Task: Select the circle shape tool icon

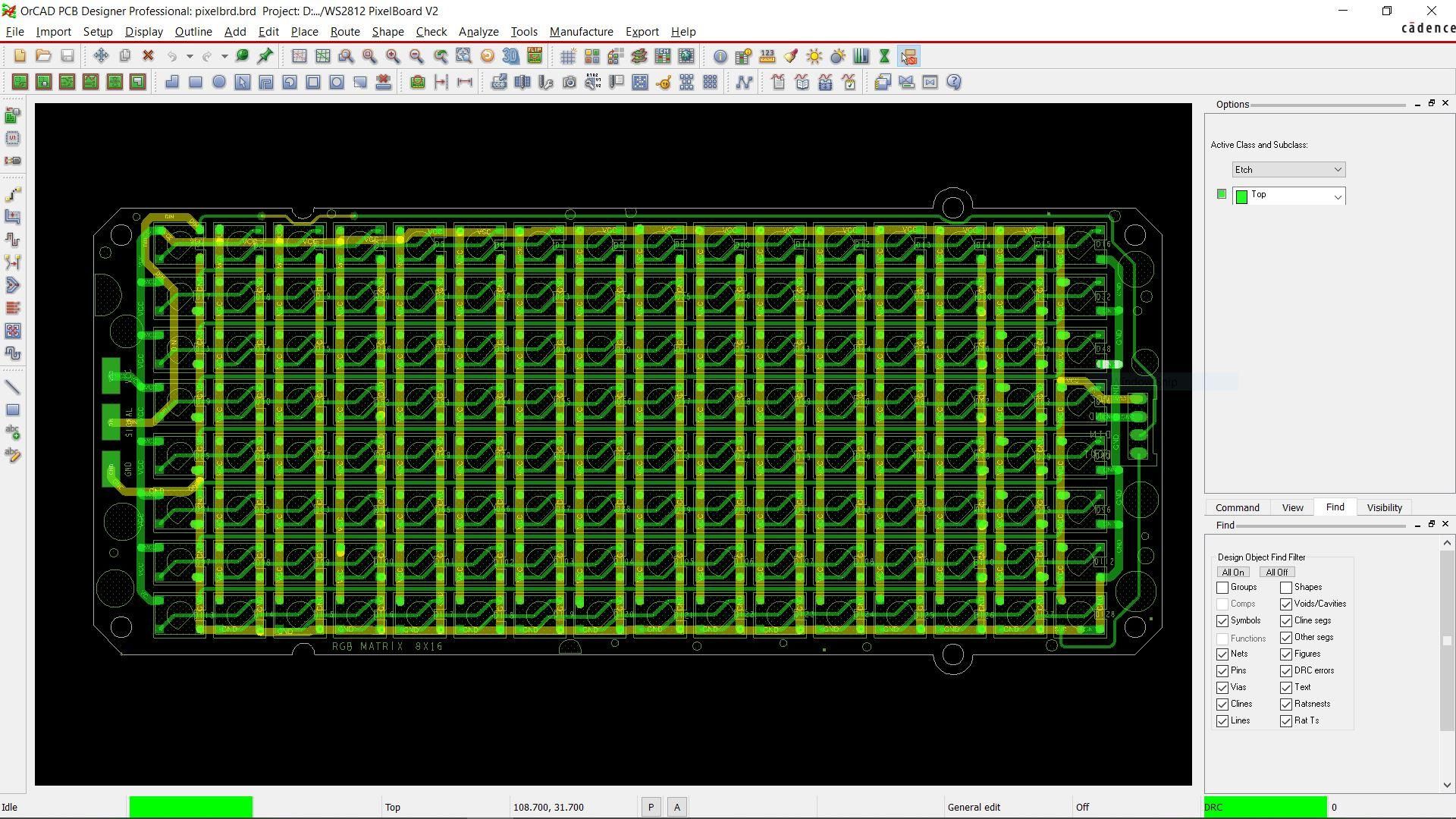Action: pyautogui.click(x=219, y=82)
